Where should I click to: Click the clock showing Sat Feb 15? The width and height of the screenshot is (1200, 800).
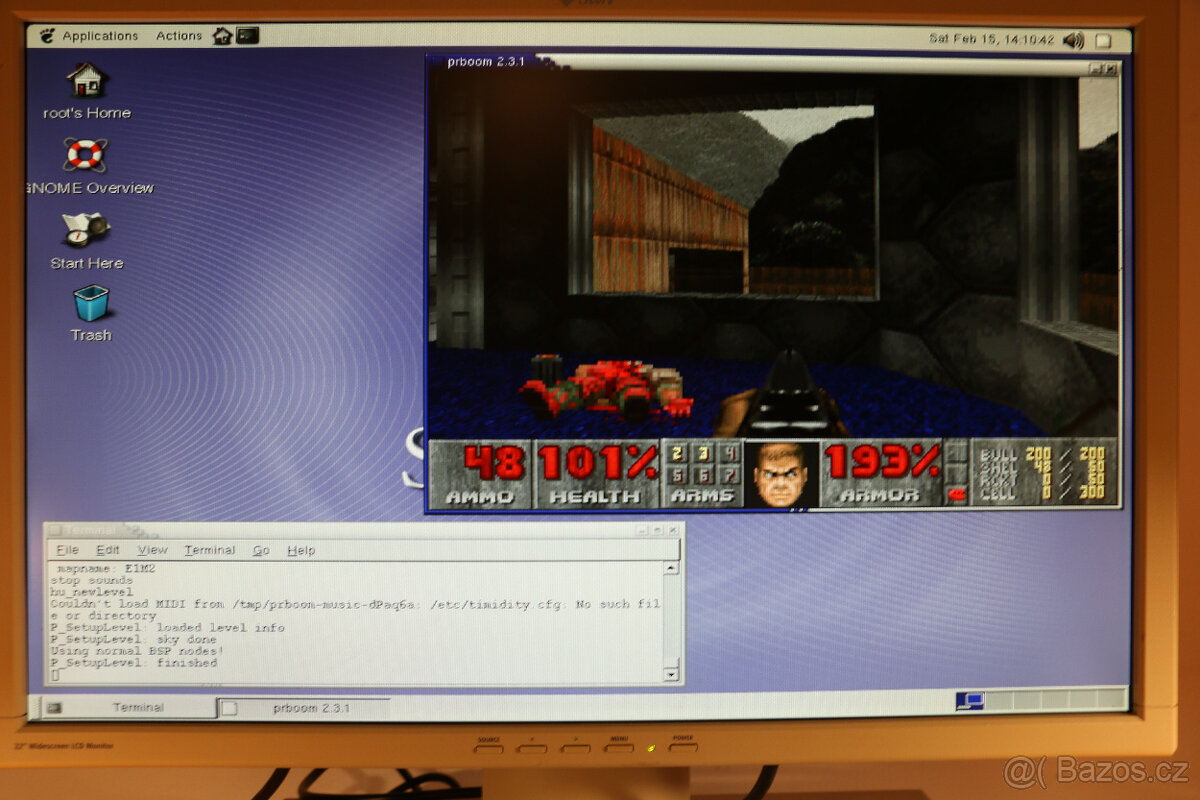point(991,39)
